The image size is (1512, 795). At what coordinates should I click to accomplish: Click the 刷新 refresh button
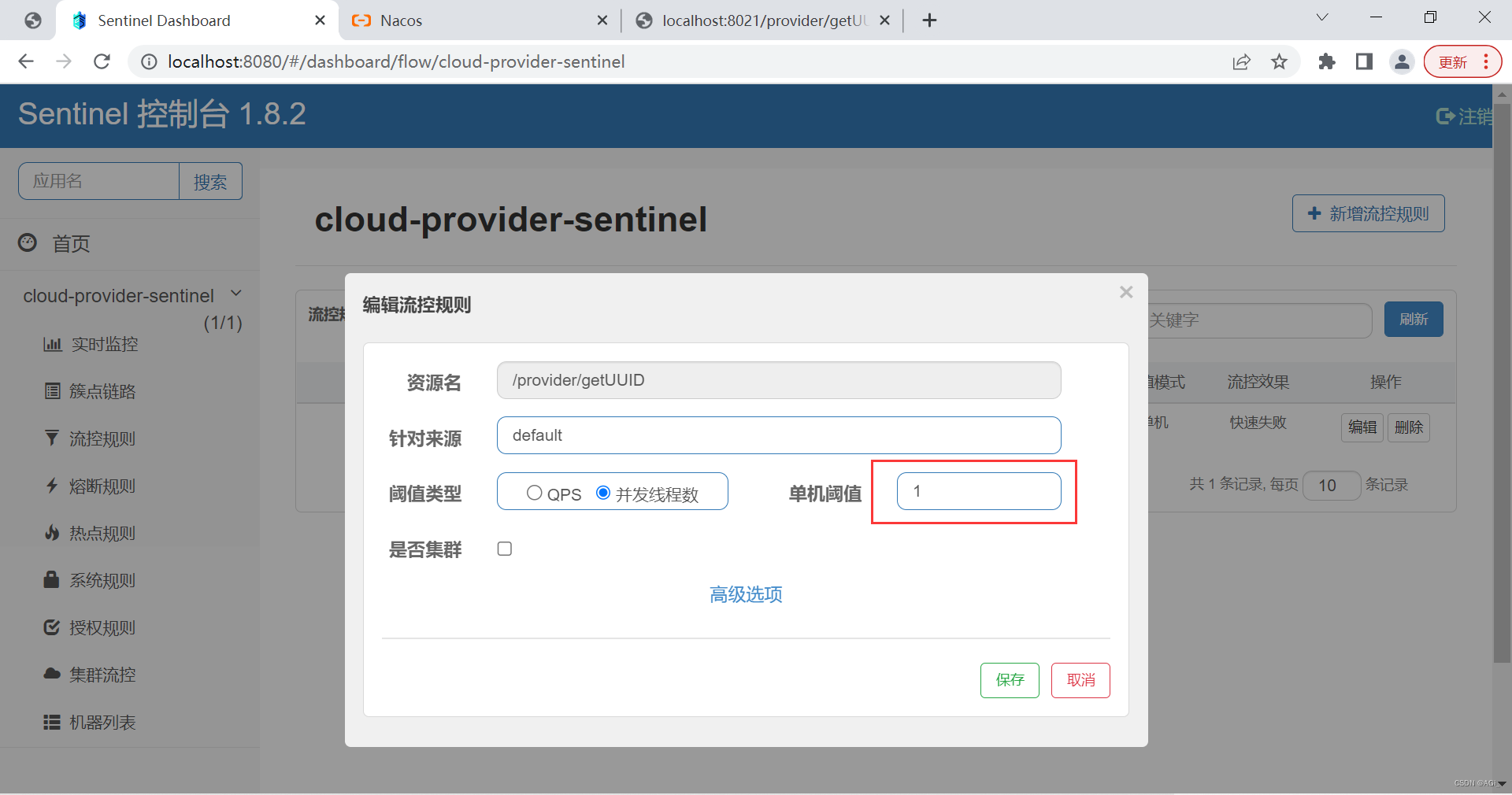[x=1414, y=319]
